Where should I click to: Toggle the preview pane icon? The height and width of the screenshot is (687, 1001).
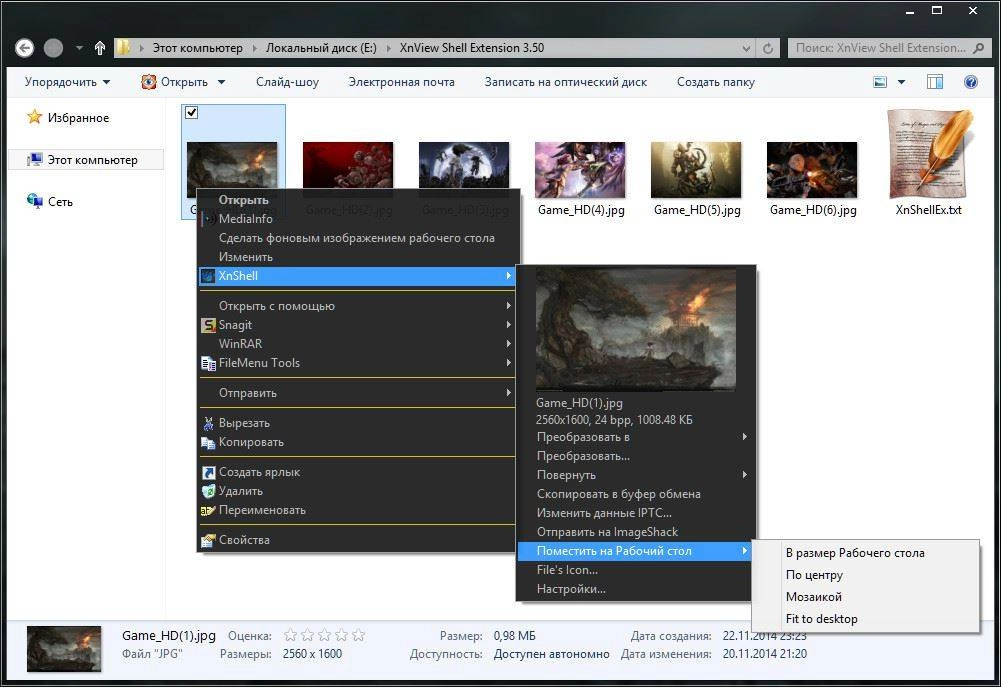click(x=935, y=82)
